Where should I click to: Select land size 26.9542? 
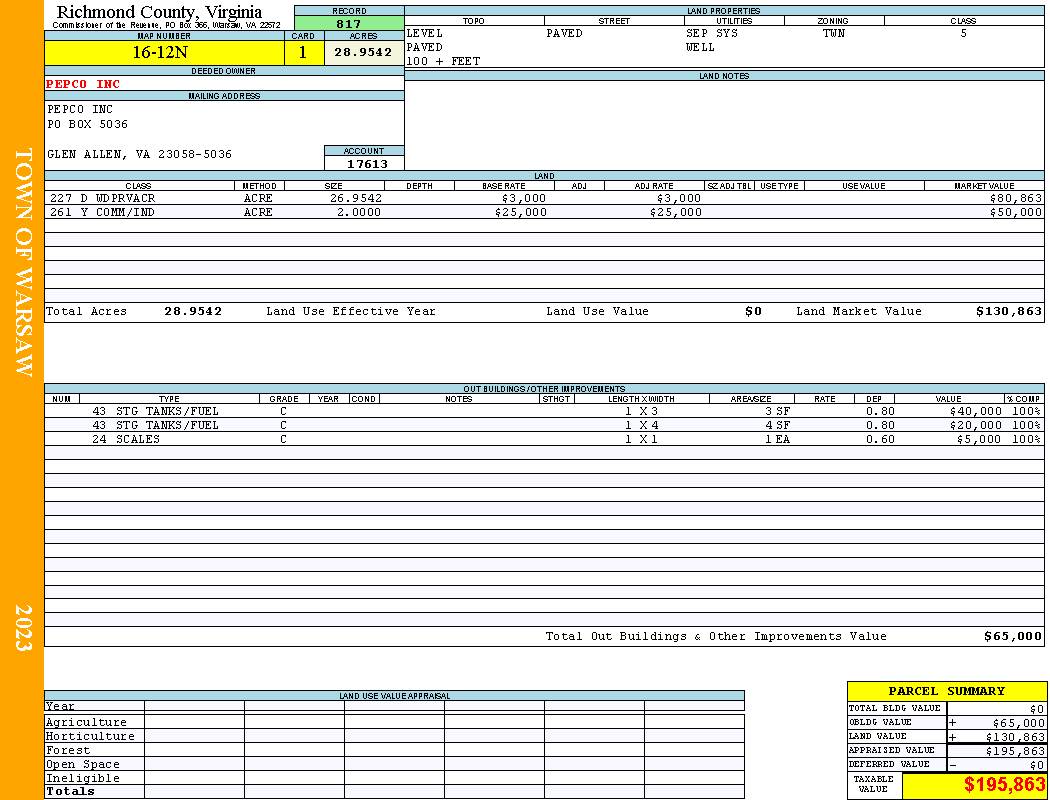click(x=356, y=198)
